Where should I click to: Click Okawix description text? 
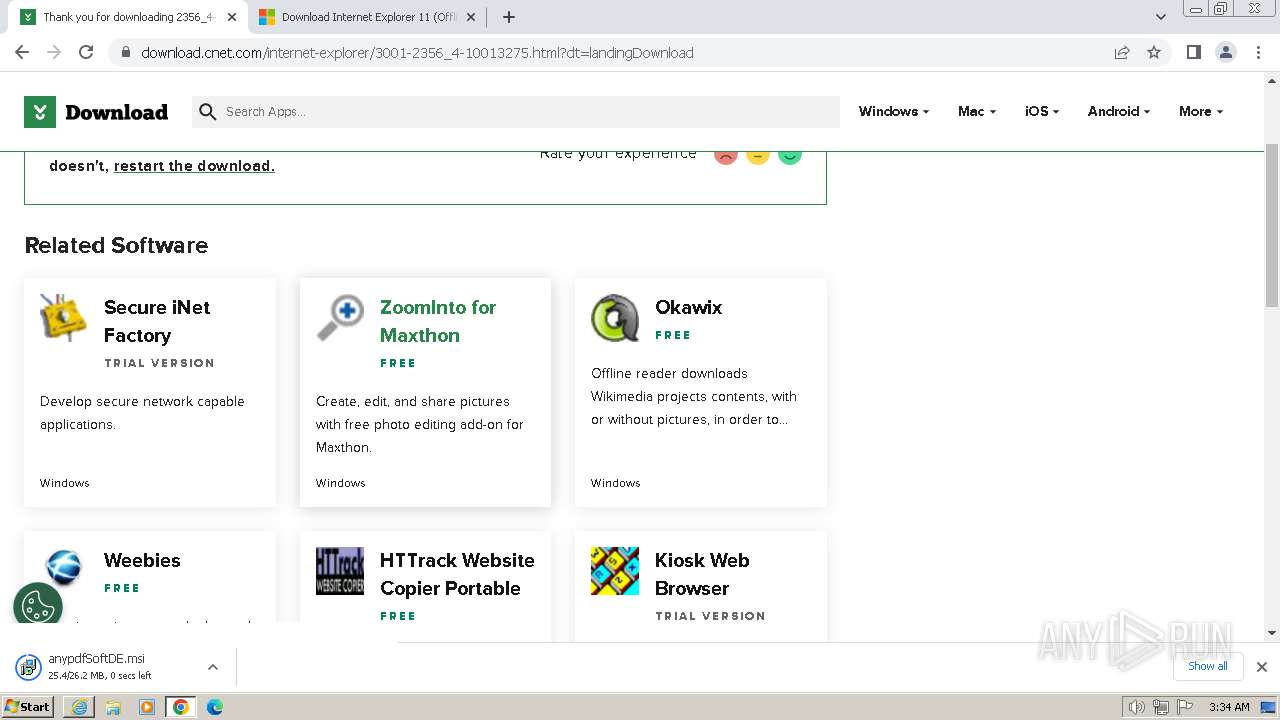click(x=694, y=397)
